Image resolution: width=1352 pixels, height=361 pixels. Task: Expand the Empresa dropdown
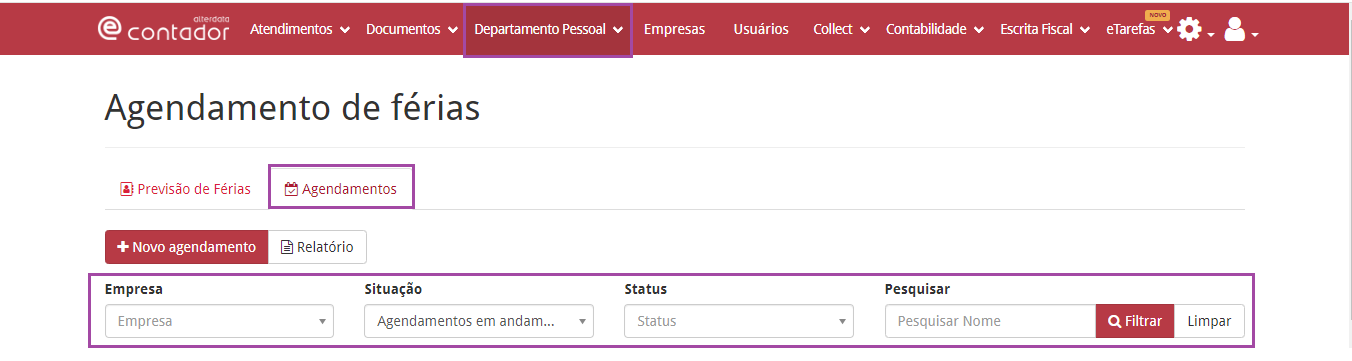click(x=219, y=321)
